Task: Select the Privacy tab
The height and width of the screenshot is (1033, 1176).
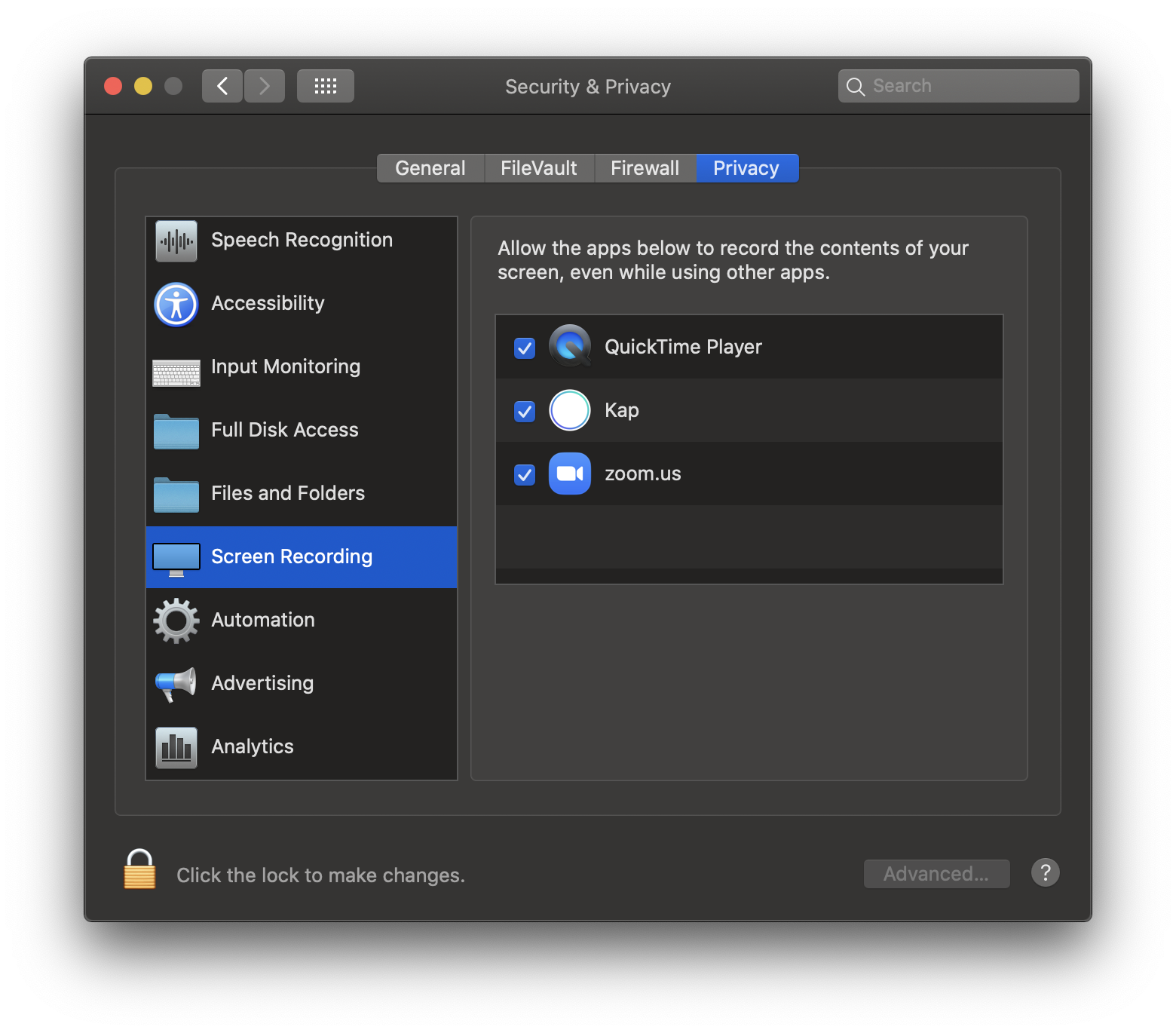Action: 747,168
